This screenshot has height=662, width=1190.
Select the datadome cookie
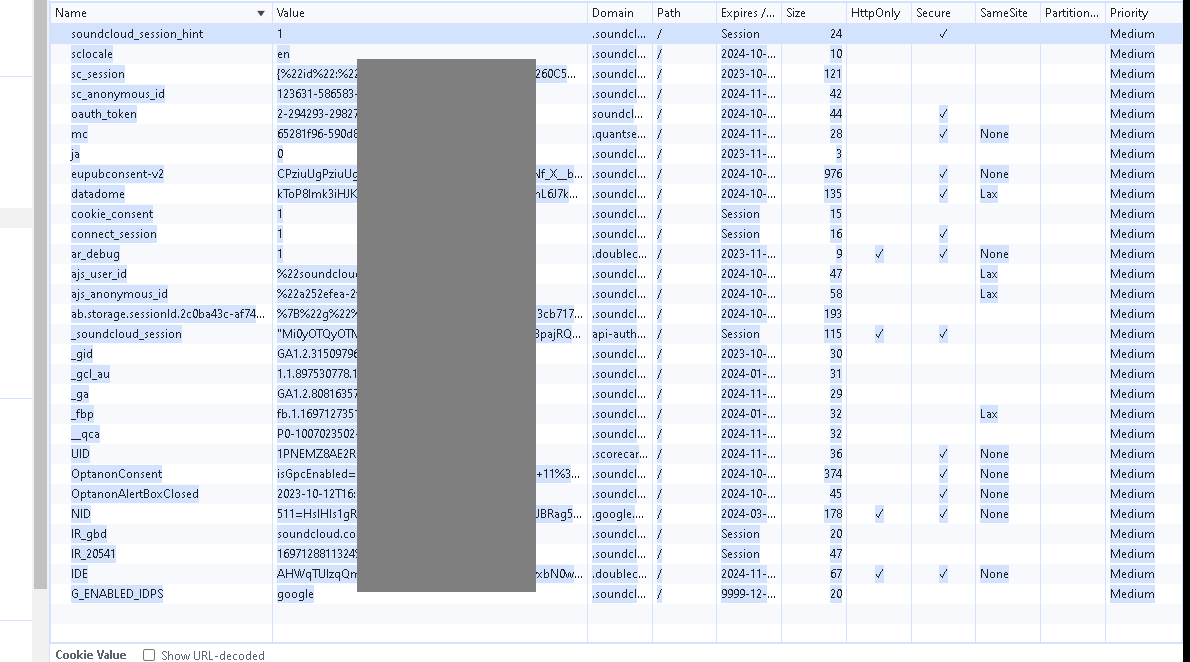(x=98, y=194)
